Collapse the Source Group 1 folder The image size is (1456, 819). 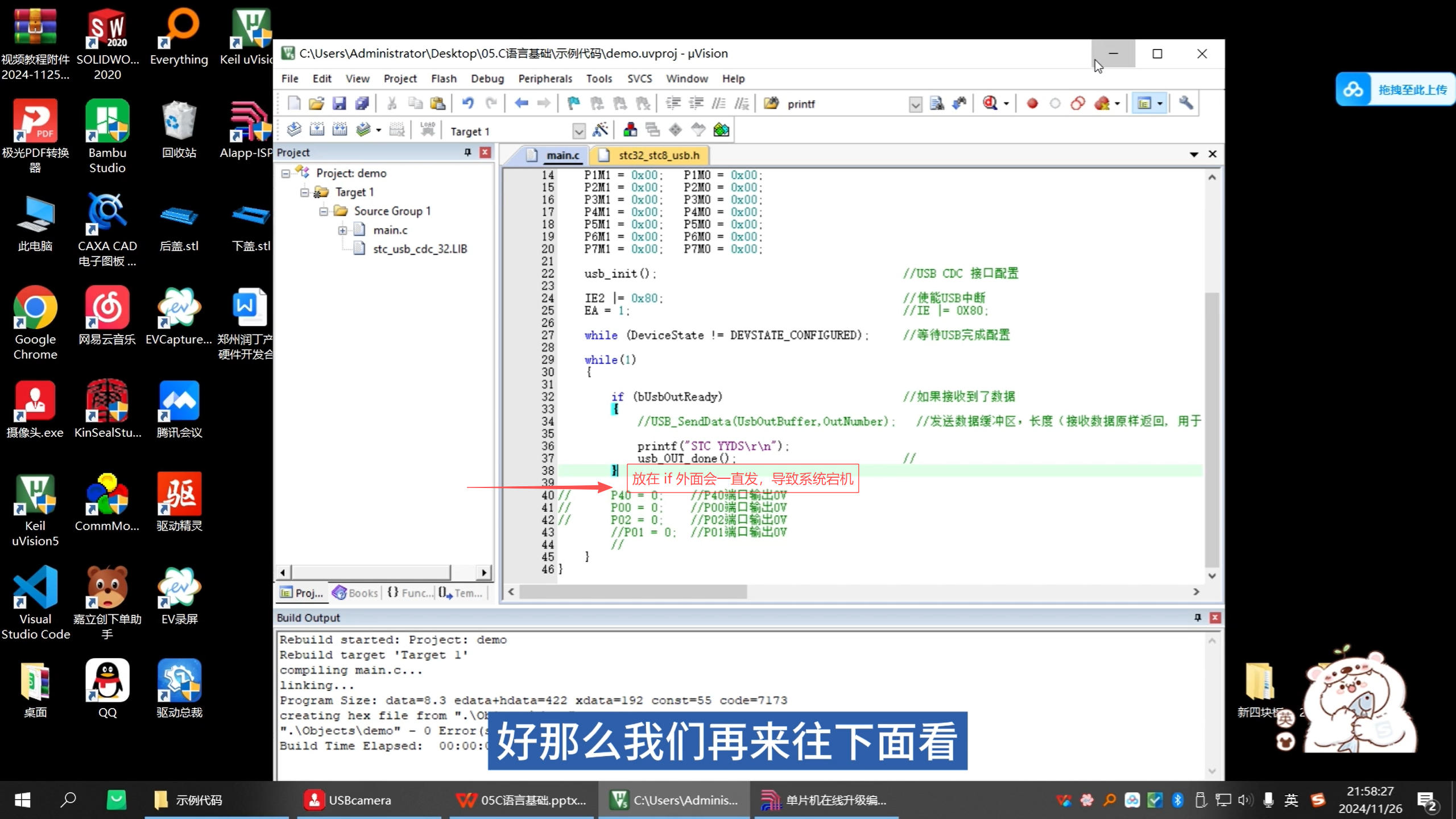coord(323,210)
